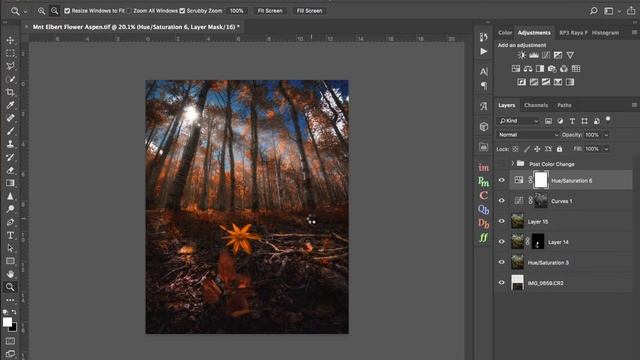
Task: Open the Character panel icon
Action: [484, 71]
